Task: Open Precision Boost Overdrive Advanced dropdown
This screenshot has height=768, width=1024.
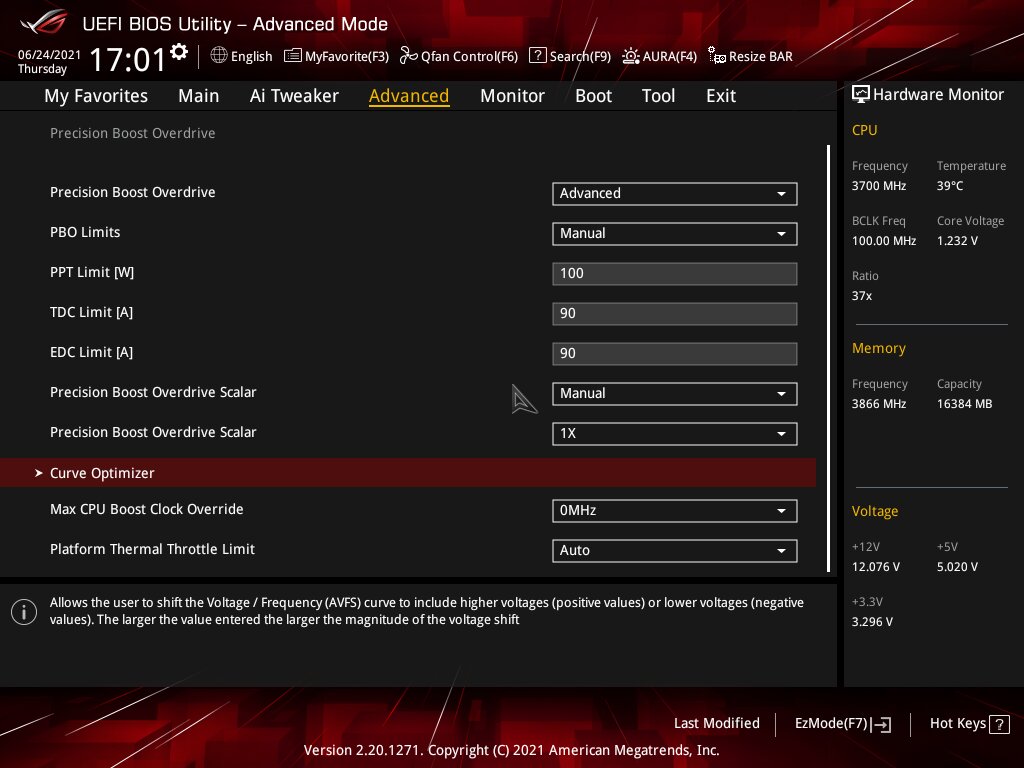Action: tap(675, 193)
